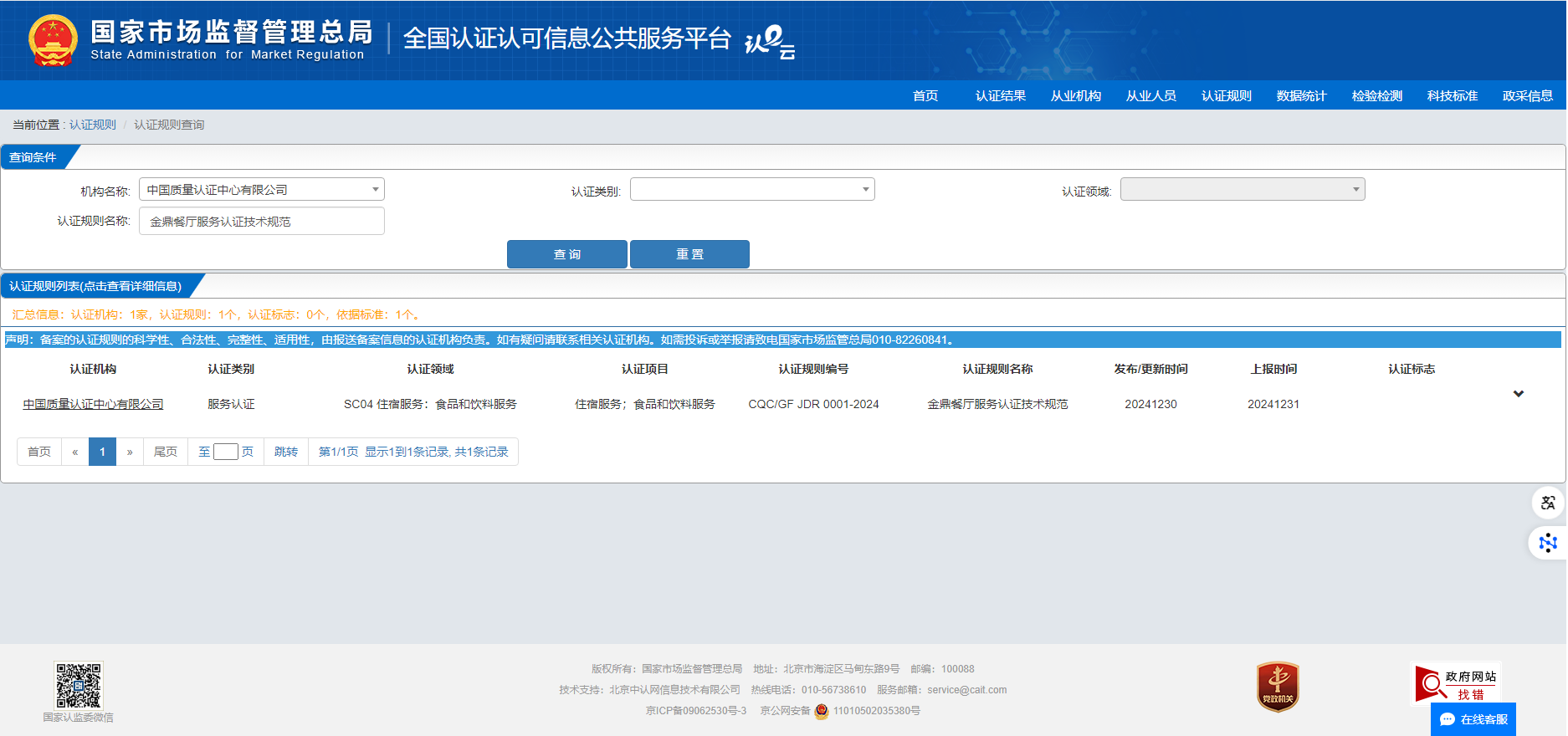Open 政府网站找错 error report icon

click(1457, 684)
